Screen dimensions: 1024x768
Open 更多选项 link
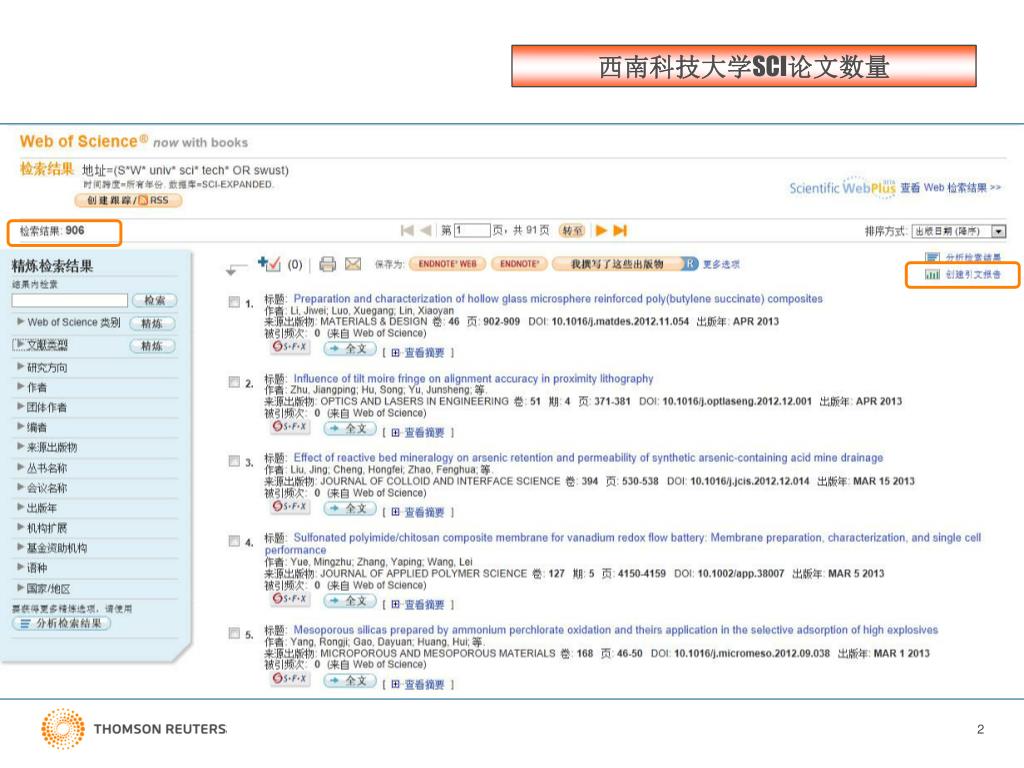(x=721, y=264)
